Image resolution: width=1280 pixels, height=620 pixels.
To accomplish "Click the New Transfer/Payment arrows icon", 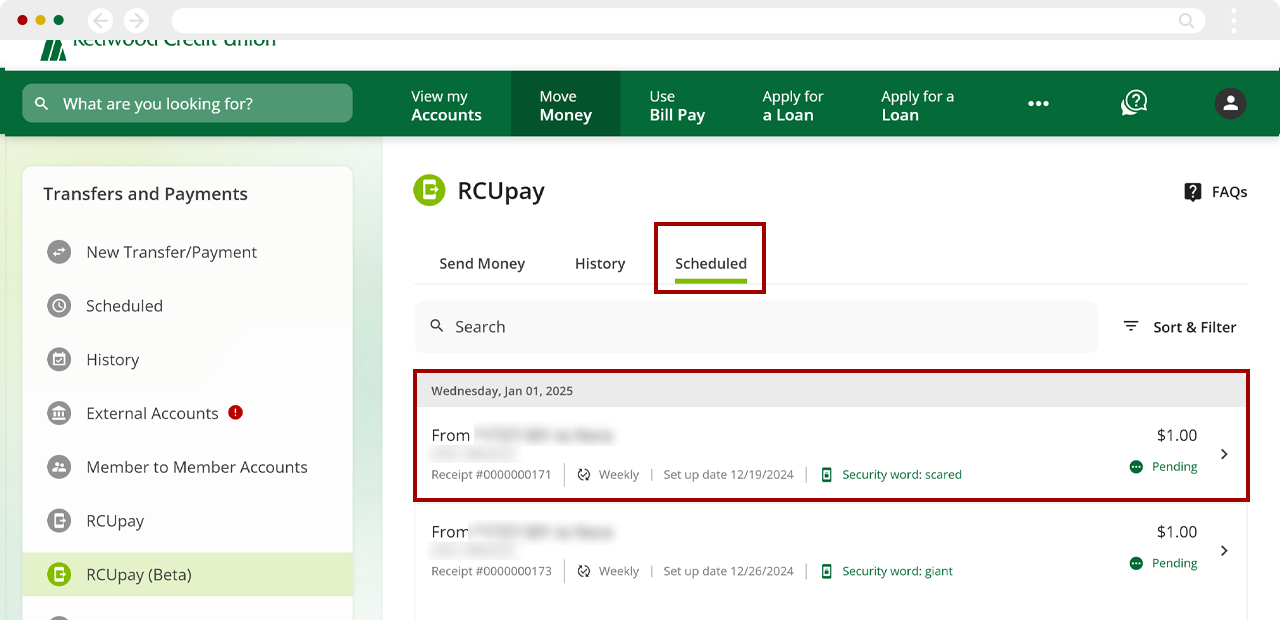I will (x=59, y=252).
